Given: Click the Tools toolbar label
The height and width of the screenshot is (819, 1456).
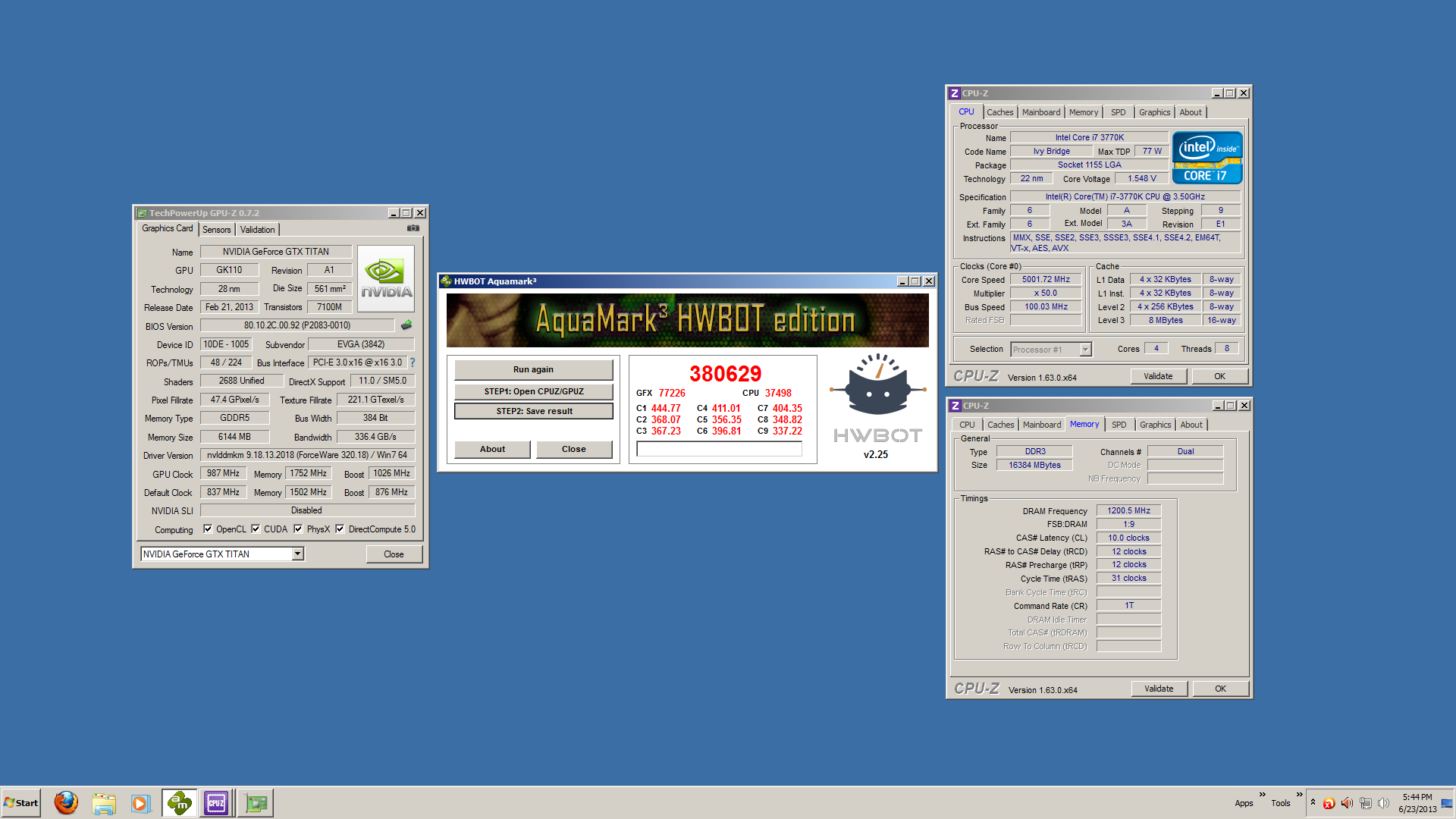Looking at the screenshot, I should click(x=1280, y=803).
